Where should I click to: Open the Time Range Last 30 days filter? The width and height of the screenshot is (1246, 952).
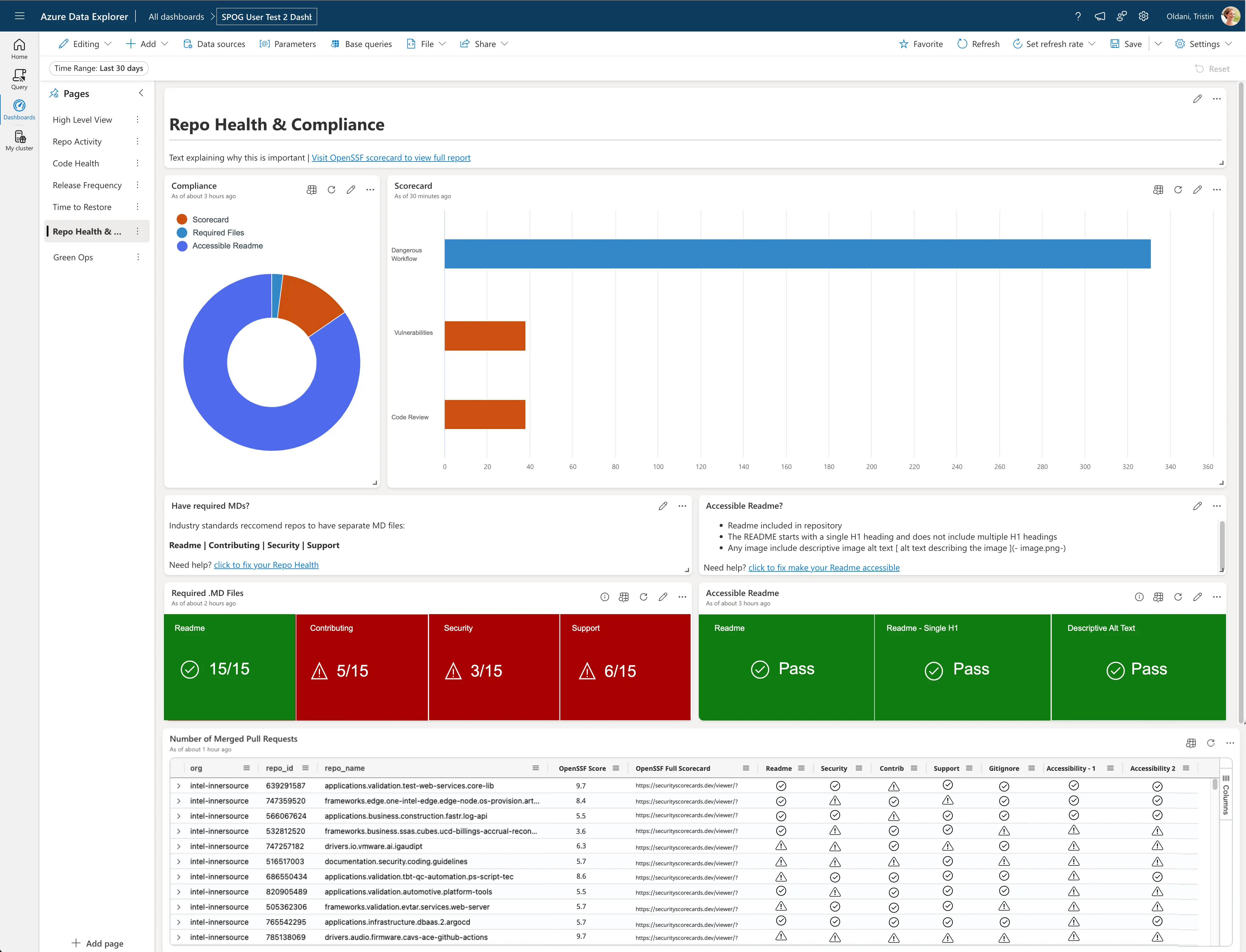(x=98, y=68)
